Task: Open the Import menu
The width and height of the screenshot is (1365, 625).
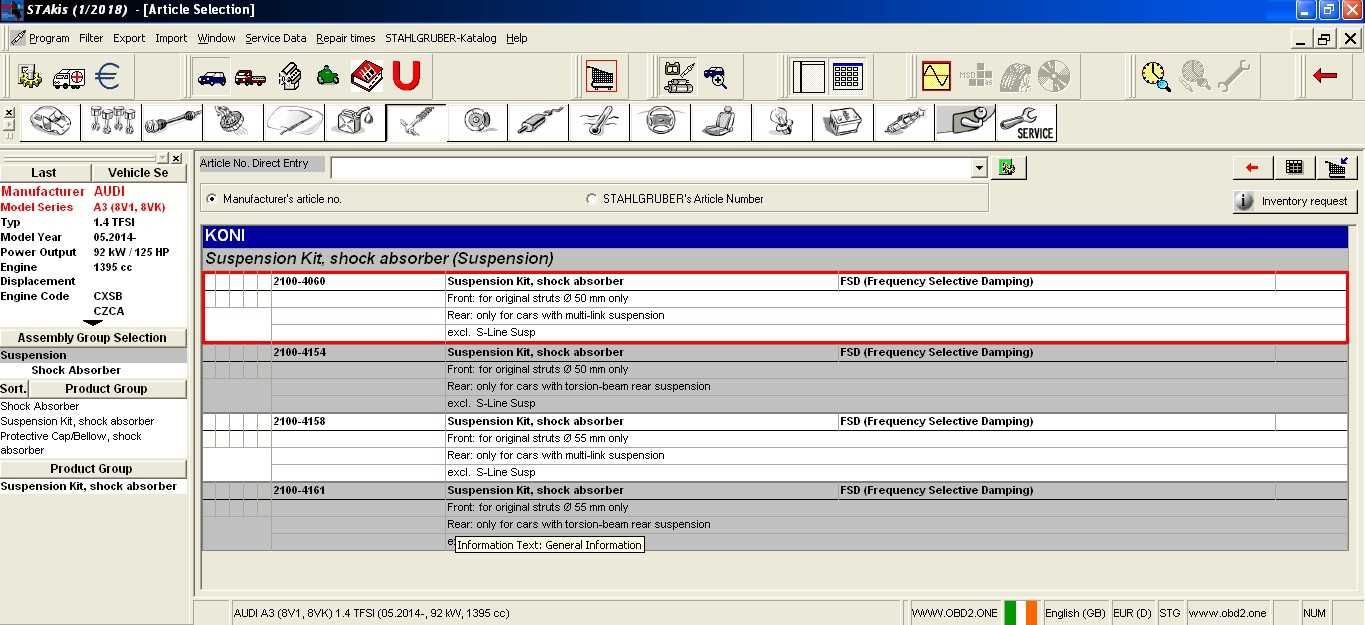Action: (171, 38)
